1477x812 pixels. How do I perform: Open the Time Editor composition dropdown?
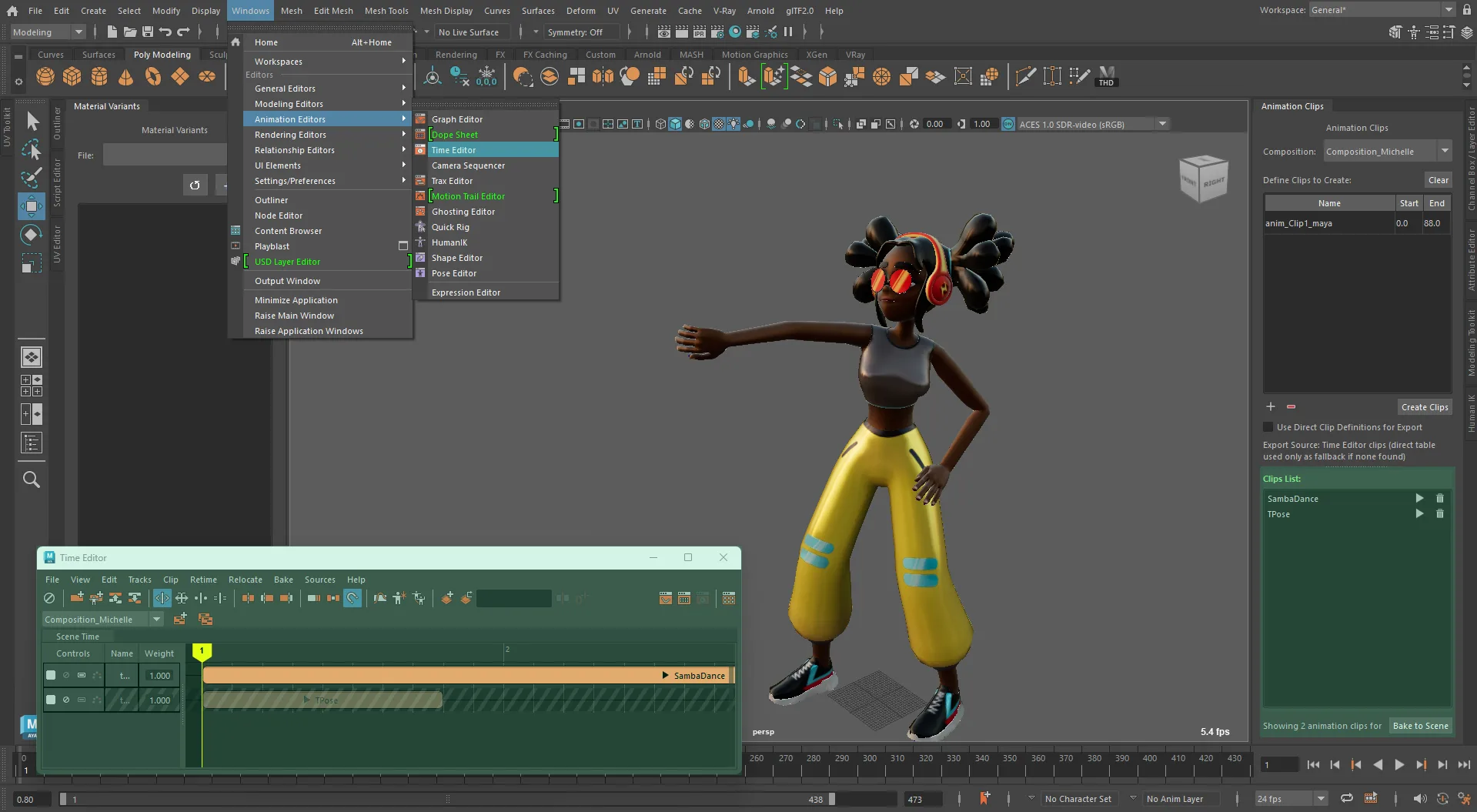coord(102,619)
